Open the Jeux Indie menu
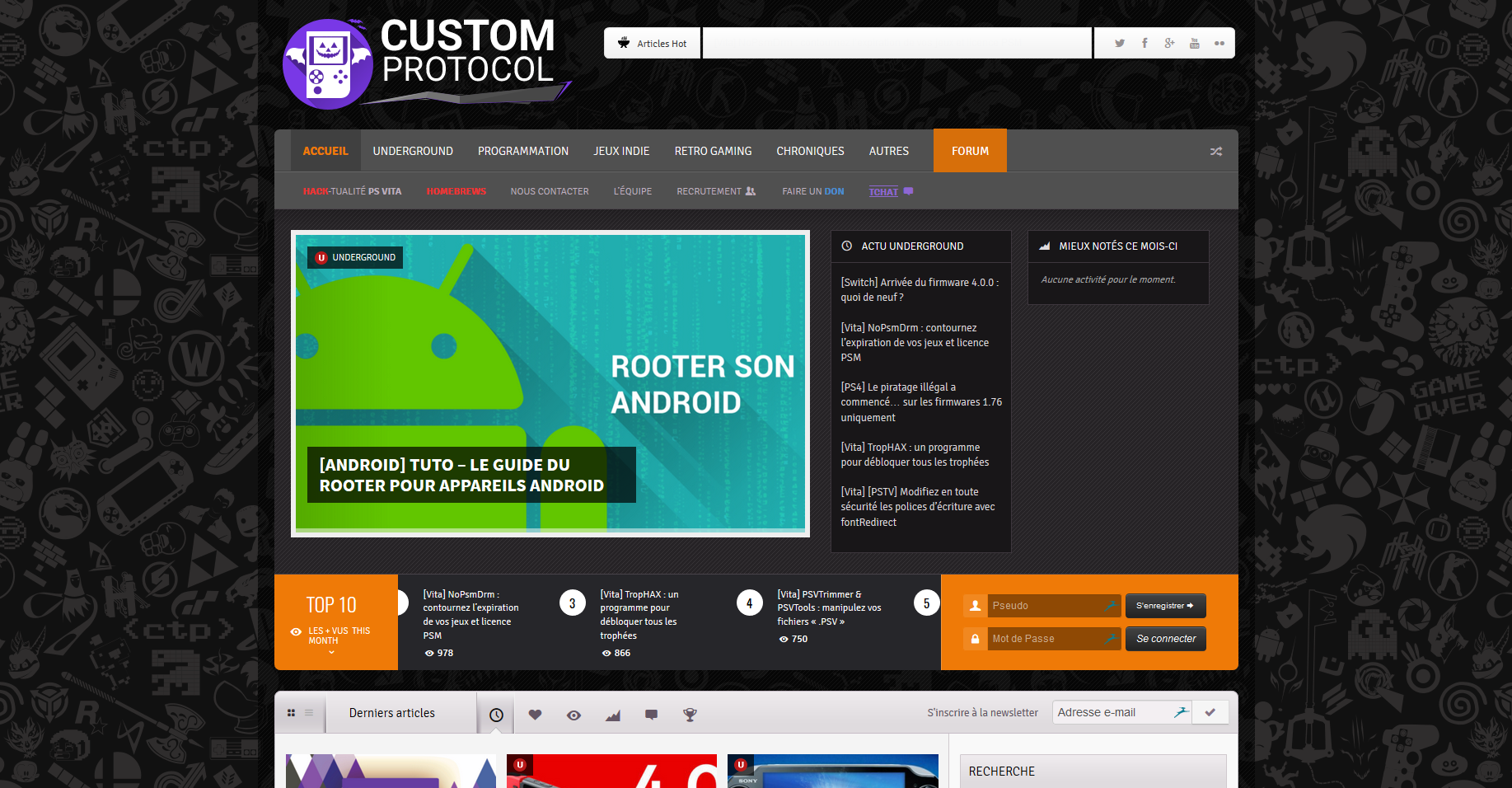 tap(621, 151)
